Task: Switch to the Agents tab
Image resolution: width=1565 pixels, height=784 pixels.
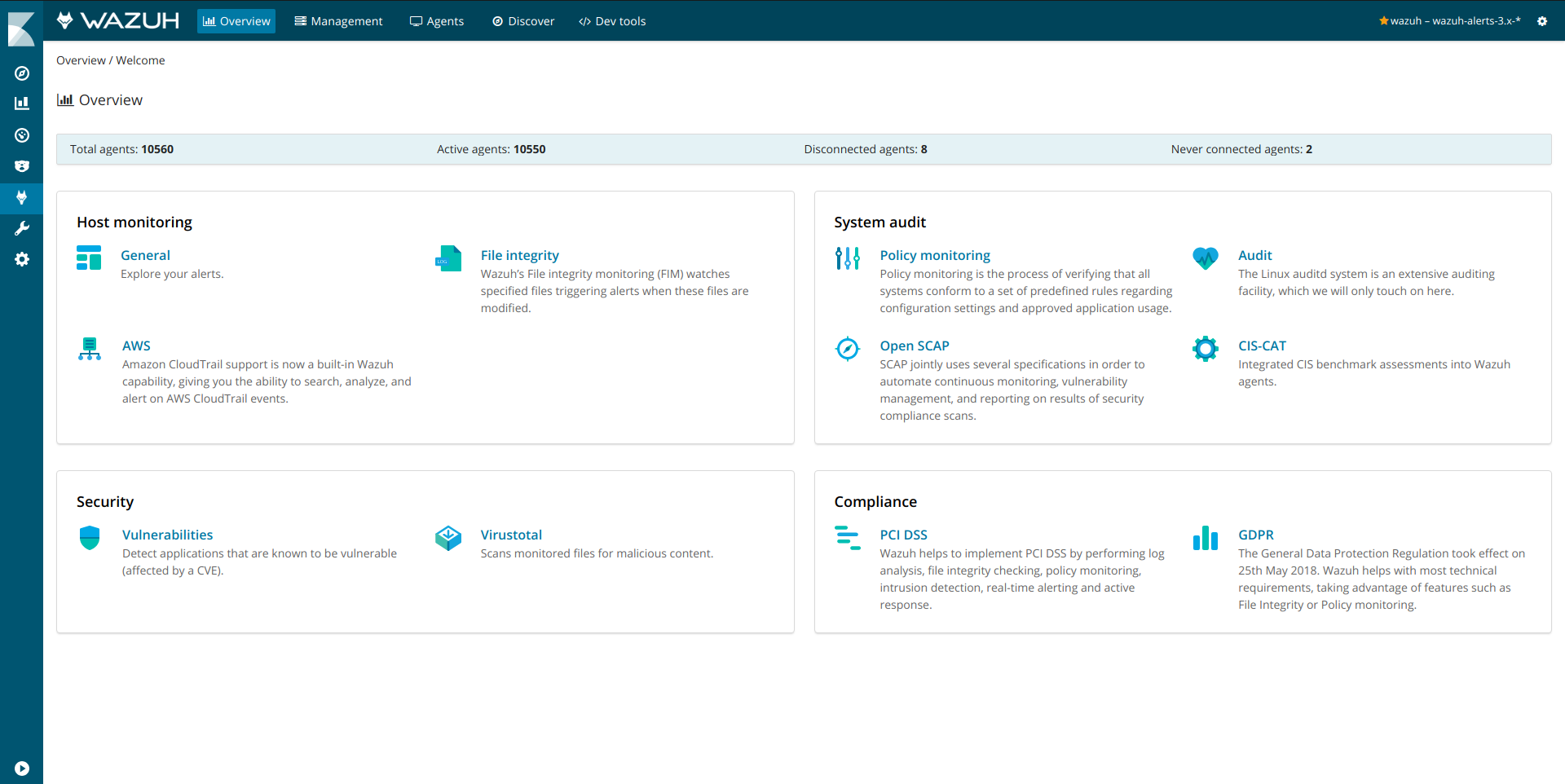Action: tap(437, 21)
